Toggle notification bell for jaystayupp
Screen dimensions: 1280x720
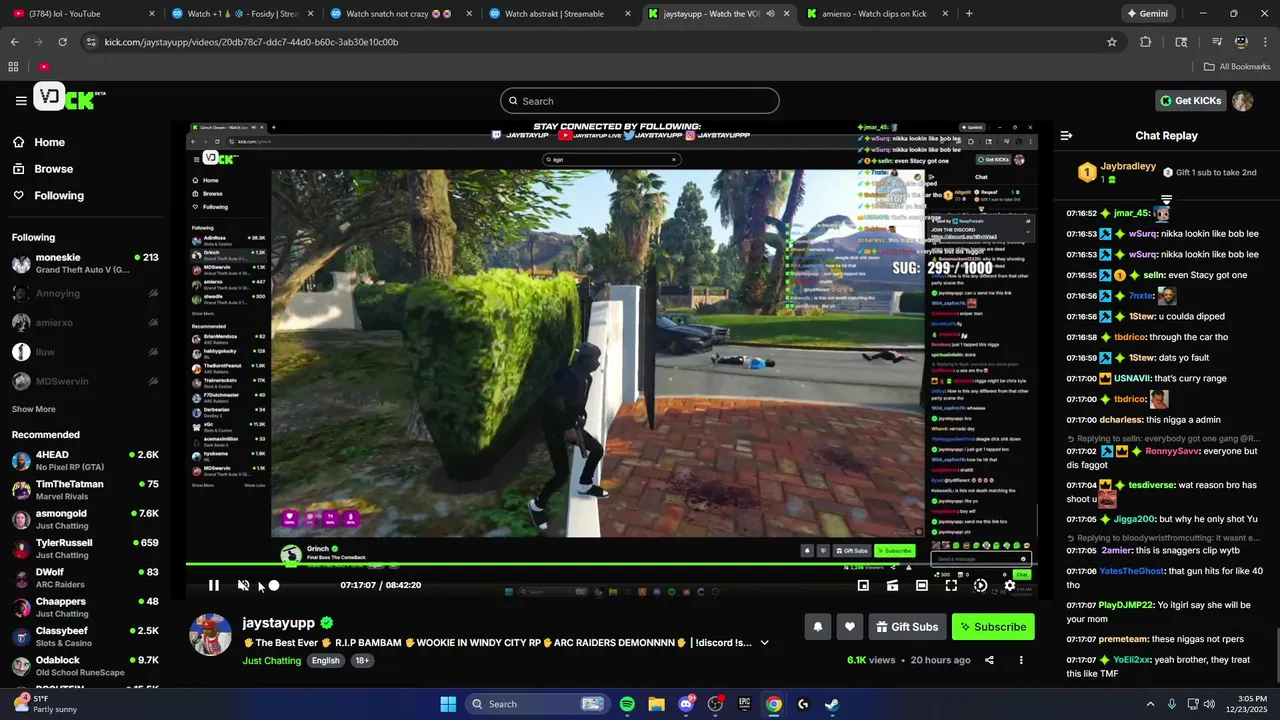point(817,627)
